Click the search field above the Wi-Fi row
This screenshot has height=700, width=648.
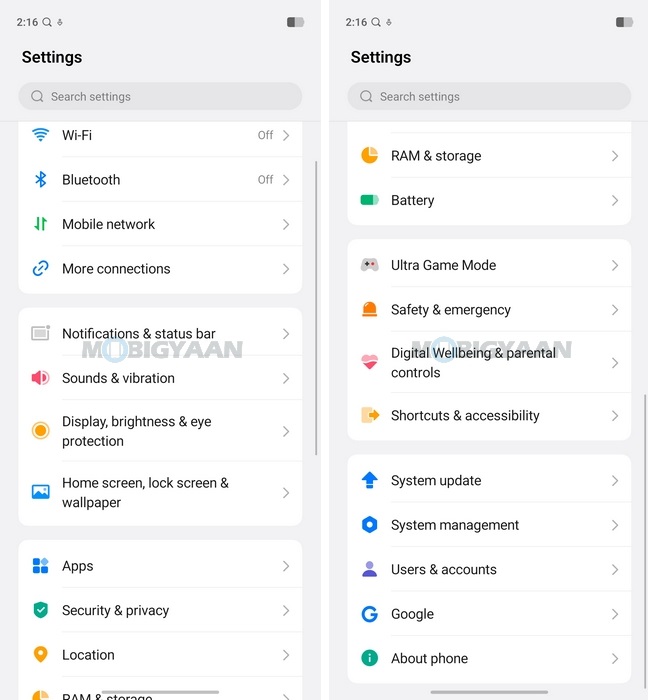[160, 97]
